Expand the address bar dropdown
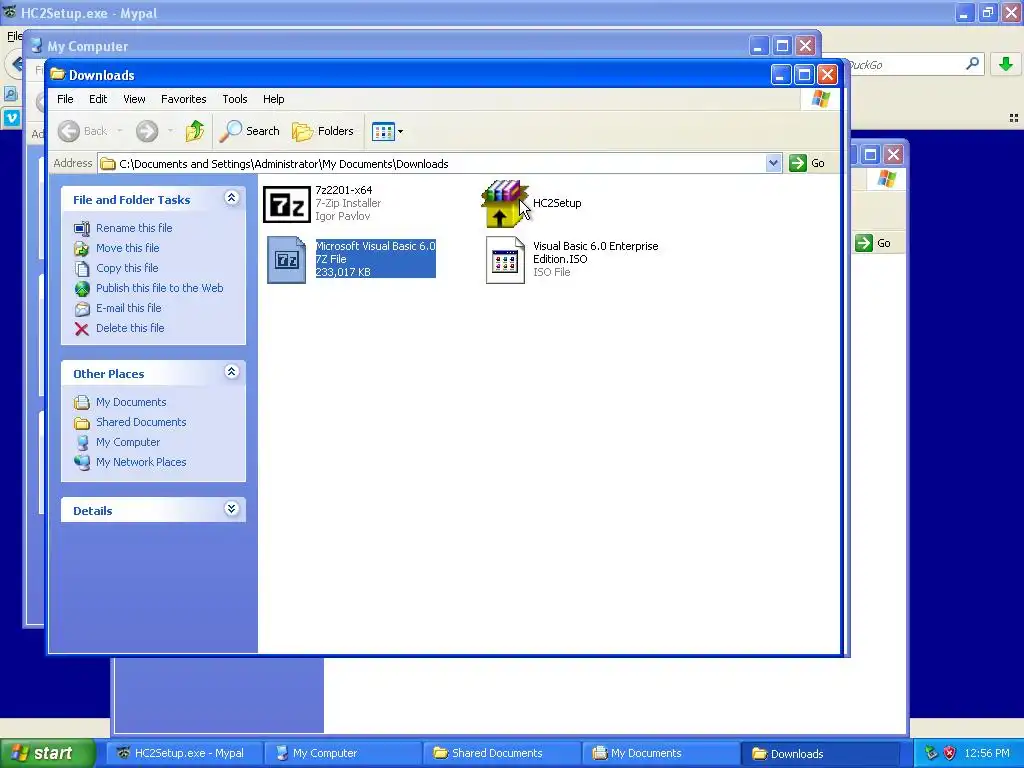 [x=773, y=163]
